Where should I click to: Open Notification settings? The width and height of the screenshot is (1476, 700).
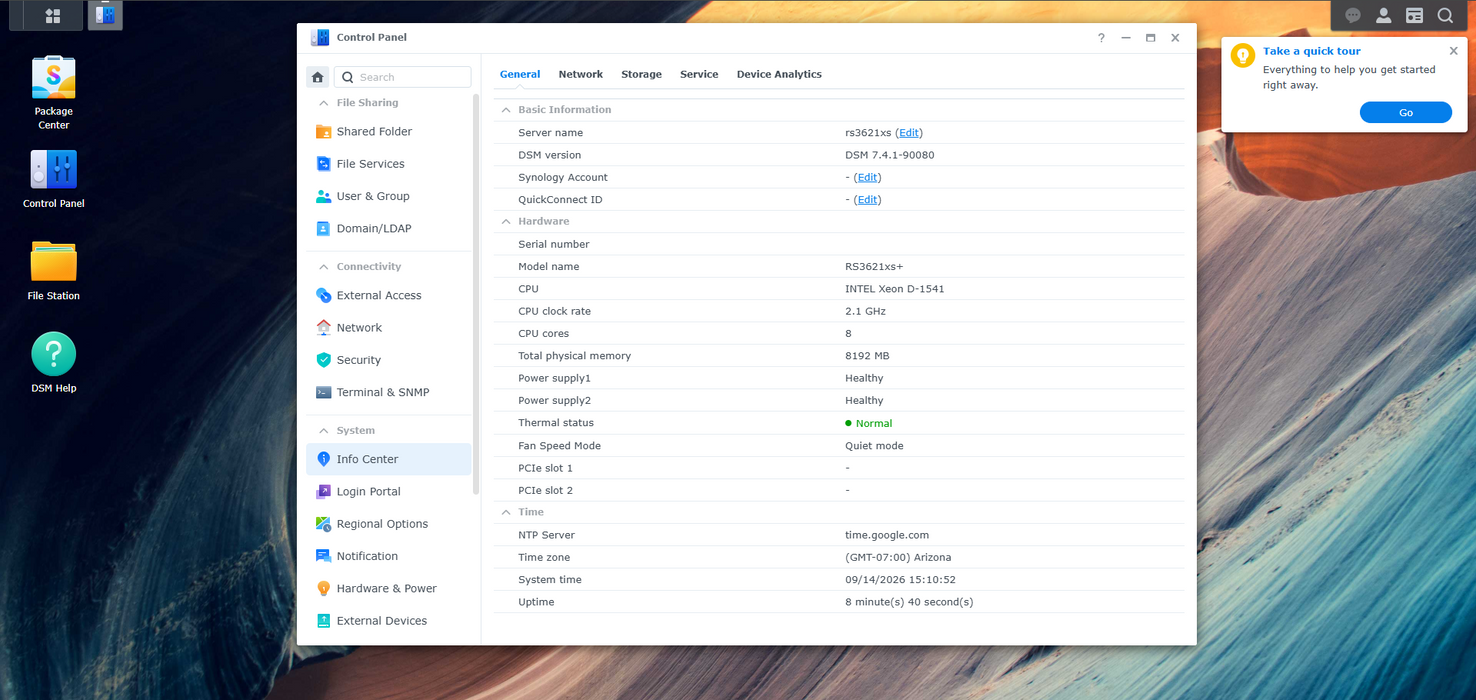click(389, 556)
